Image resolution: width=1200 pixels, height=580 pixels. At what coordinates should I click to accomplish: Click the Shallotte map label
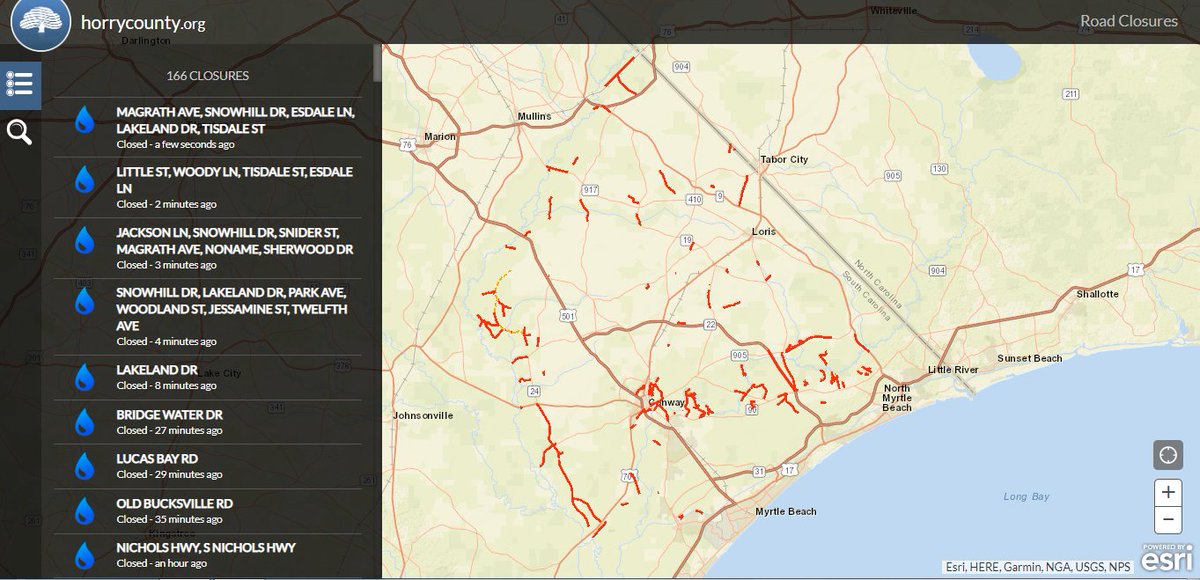point(1097,294)
